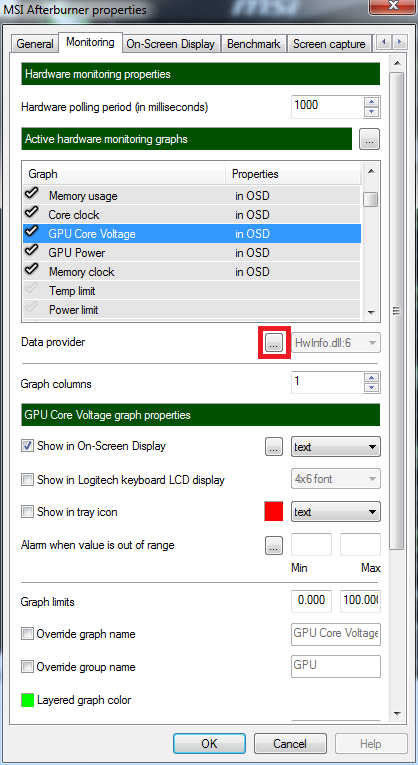Click the hardware polling period input field
The height and width of the screenshot is (765, 418).
(x=328, y=106)
